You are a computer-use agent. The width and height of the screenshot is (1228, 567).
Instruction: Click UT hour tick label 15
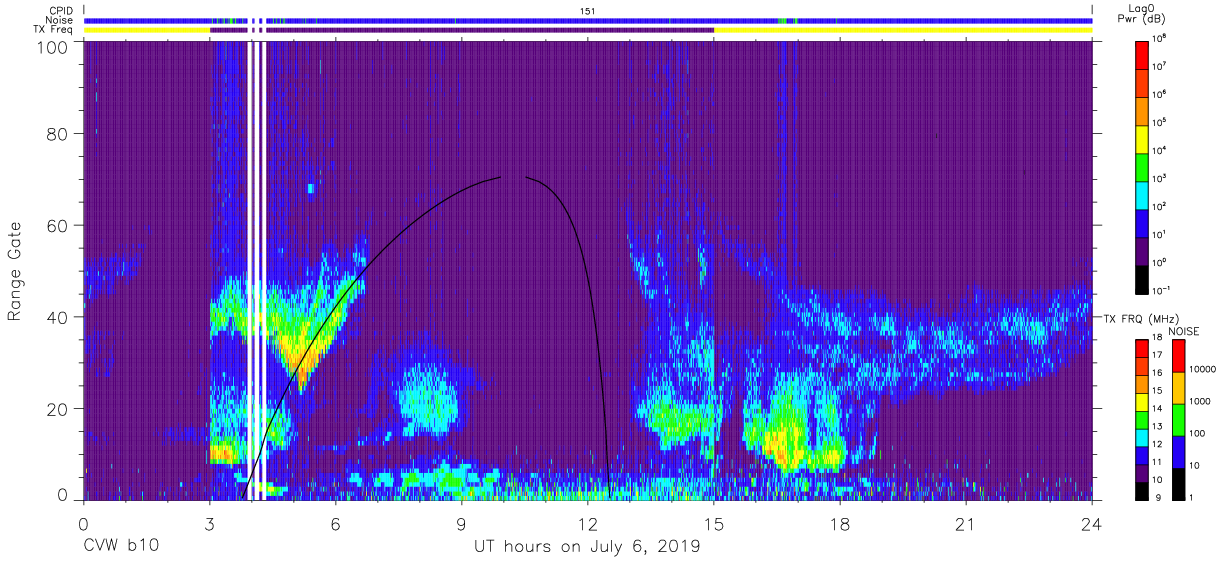(714, 523)
